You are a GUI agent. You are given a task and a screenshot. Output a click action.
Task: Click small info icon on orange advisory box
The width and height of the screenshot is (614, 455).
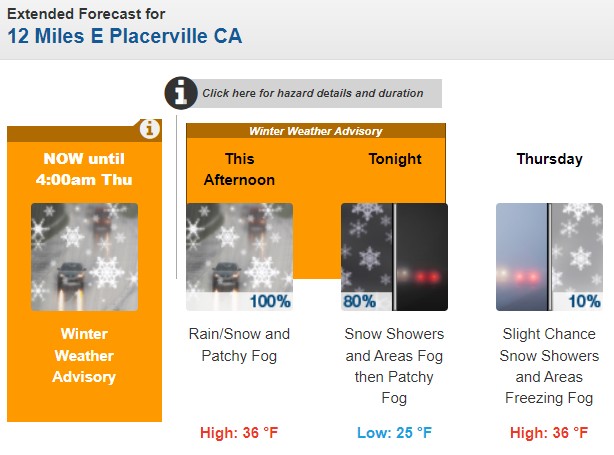(x=149, y=128)
